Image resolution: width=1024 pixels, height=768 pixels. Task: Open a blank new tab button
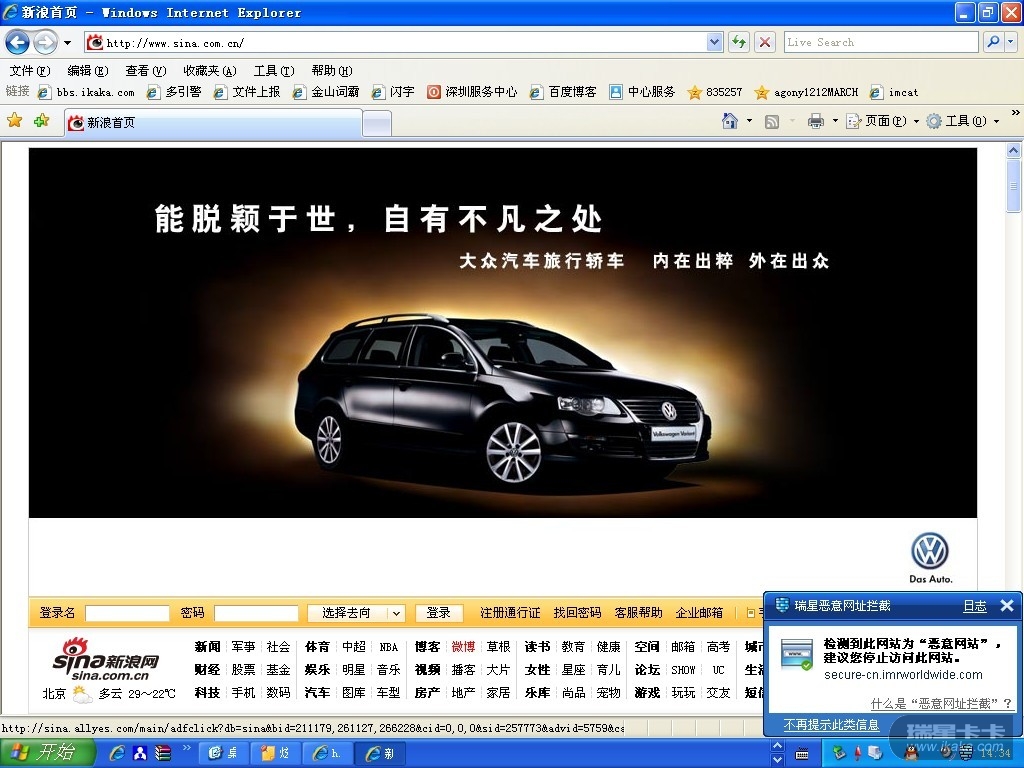tap(377, 123)
